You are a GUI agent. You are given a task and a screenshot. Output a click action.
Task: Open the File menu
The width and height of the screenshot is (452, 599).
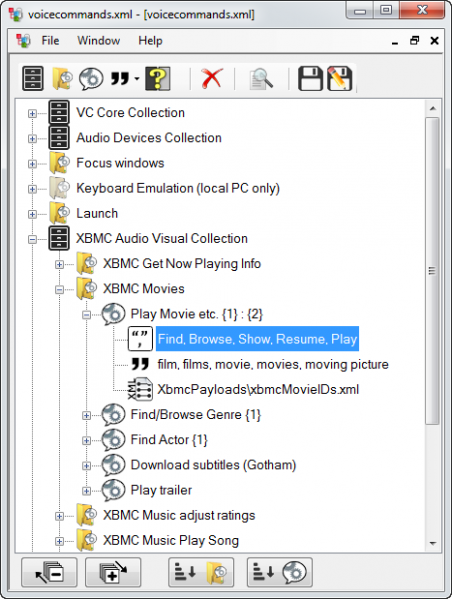click(x=50, y=40)
